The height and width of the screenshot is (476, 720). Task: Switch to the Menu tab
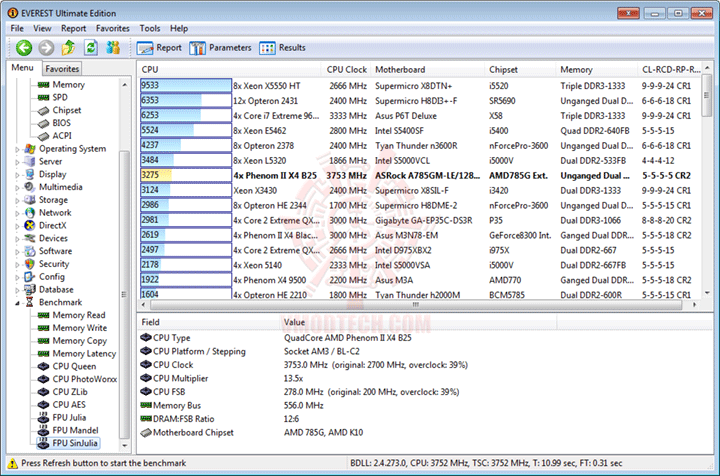point(22,68)
